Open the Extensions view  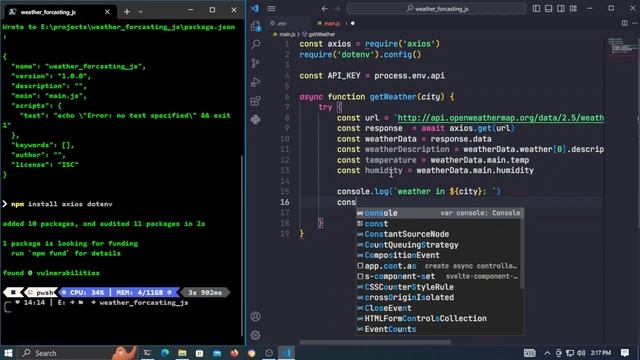coord(256,101)
